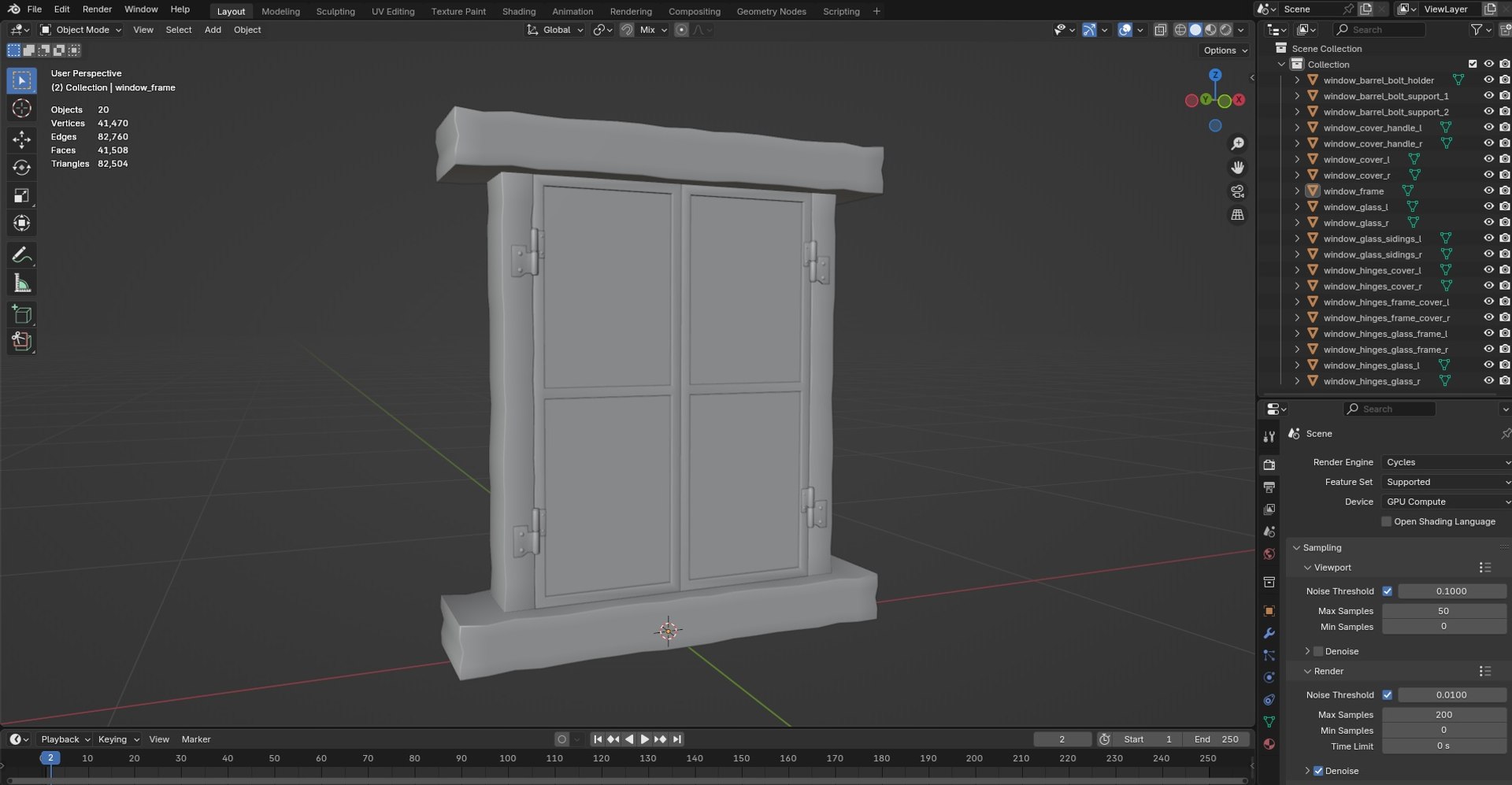Image resolution: width=1512 pixels, height=785 pixels.
Task: Open the Tool properties tab
Action: (x=1269, y=436)
